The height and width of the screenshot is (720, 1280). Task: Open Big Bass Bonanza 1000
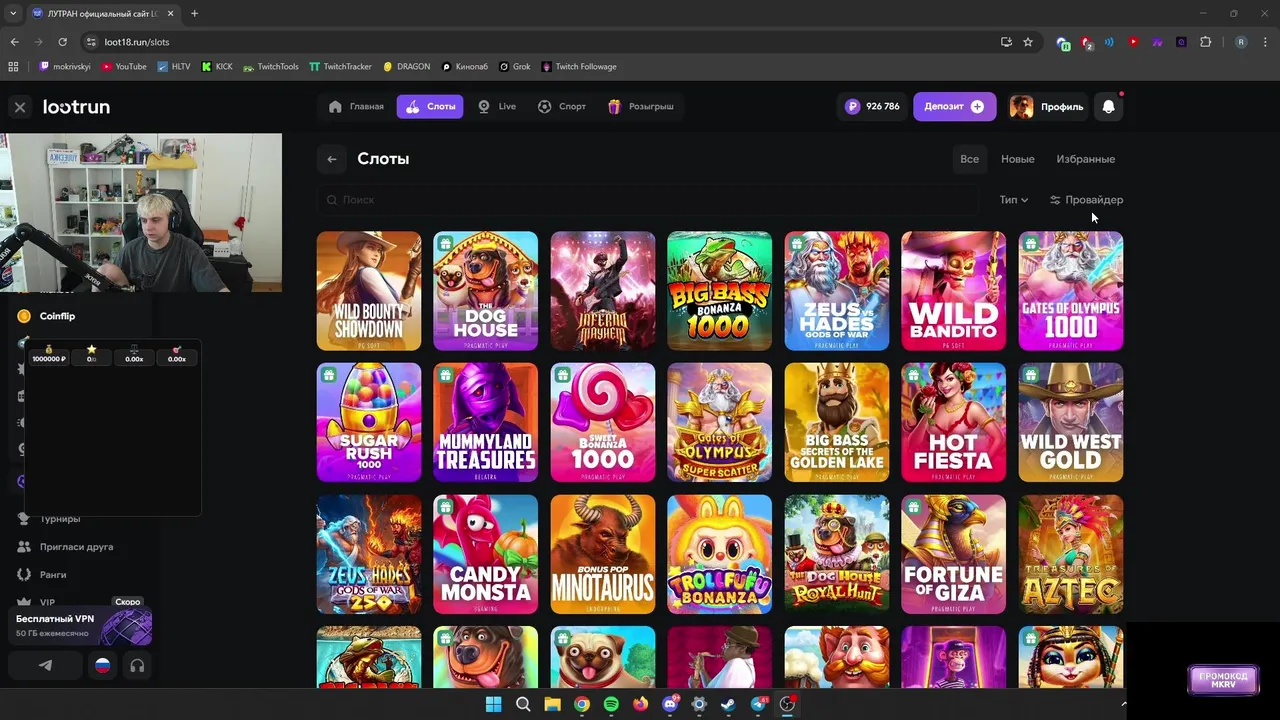[x=720, y=291]
